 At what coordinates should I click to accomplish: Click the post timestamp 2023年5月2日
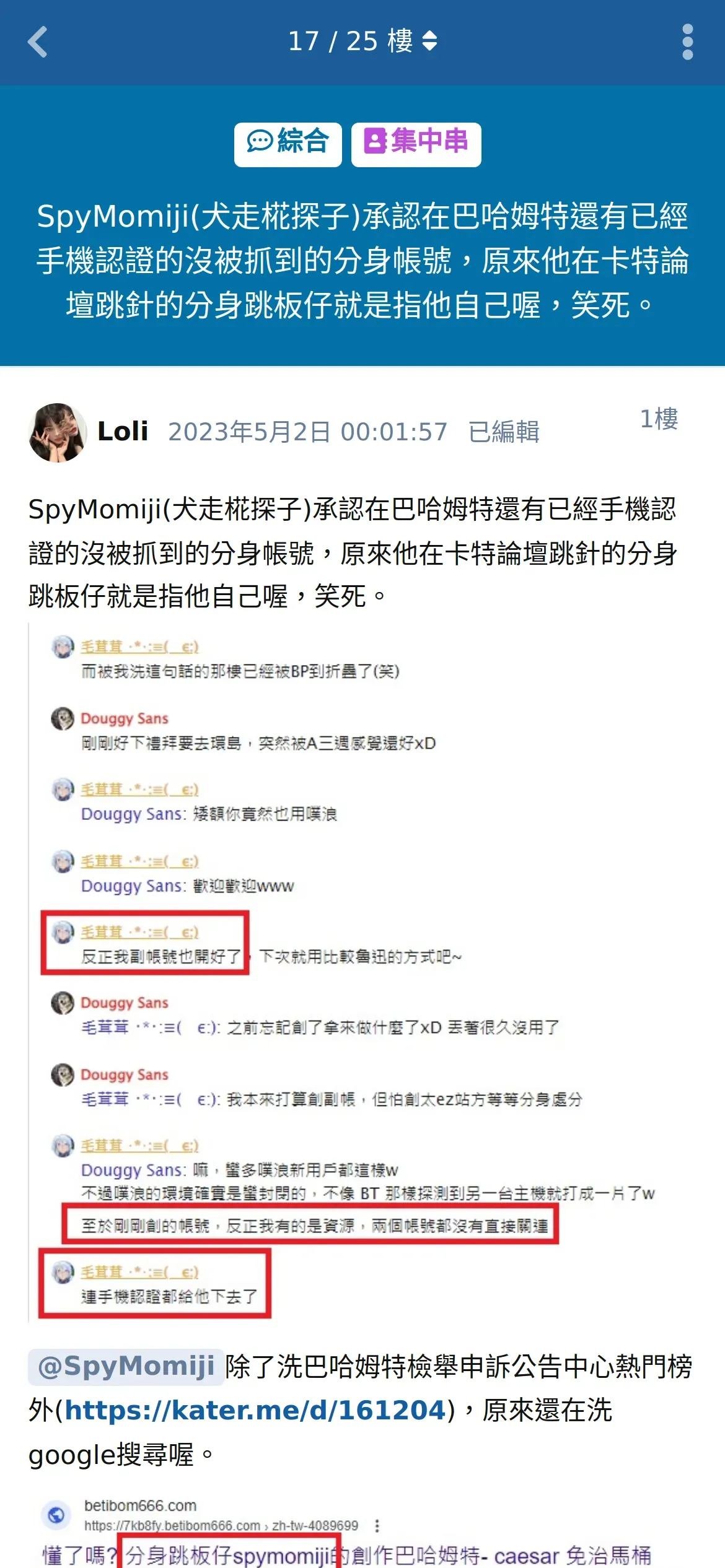click(x=308, y=432)
